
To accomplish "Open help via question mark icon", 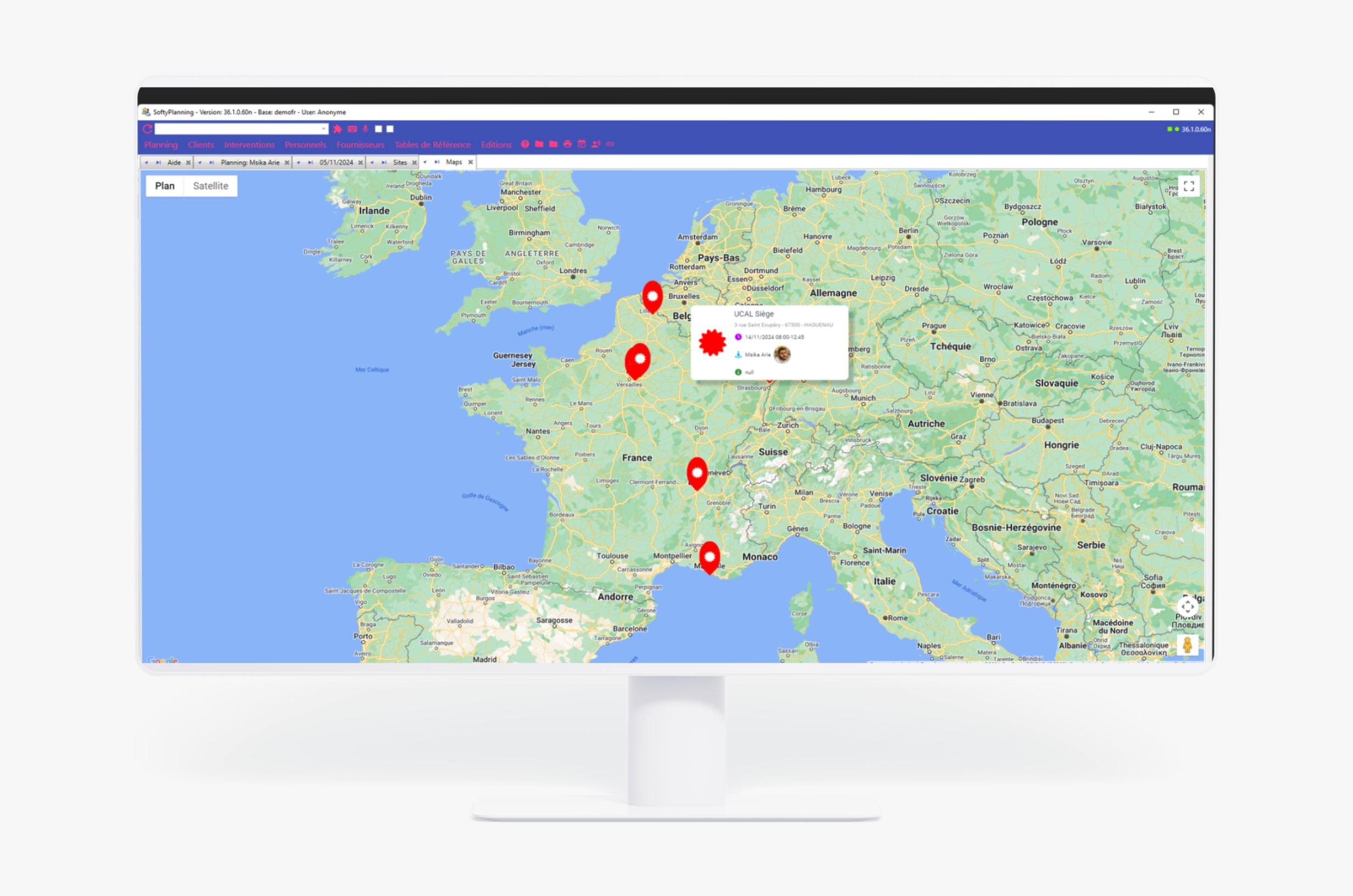I will 524,144.
